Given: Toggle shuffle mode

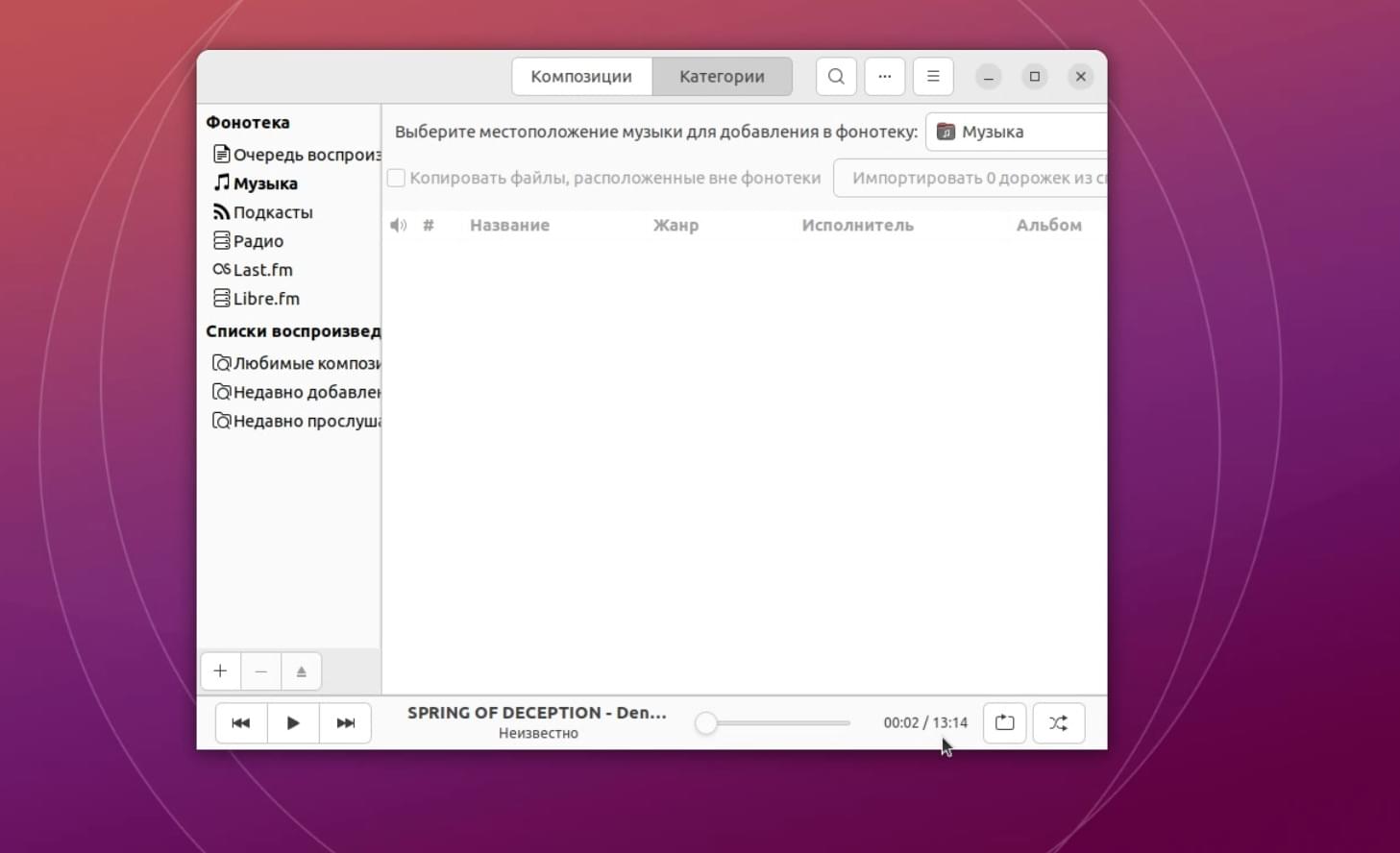Looking at the screenshot, I should [1059, 723].
